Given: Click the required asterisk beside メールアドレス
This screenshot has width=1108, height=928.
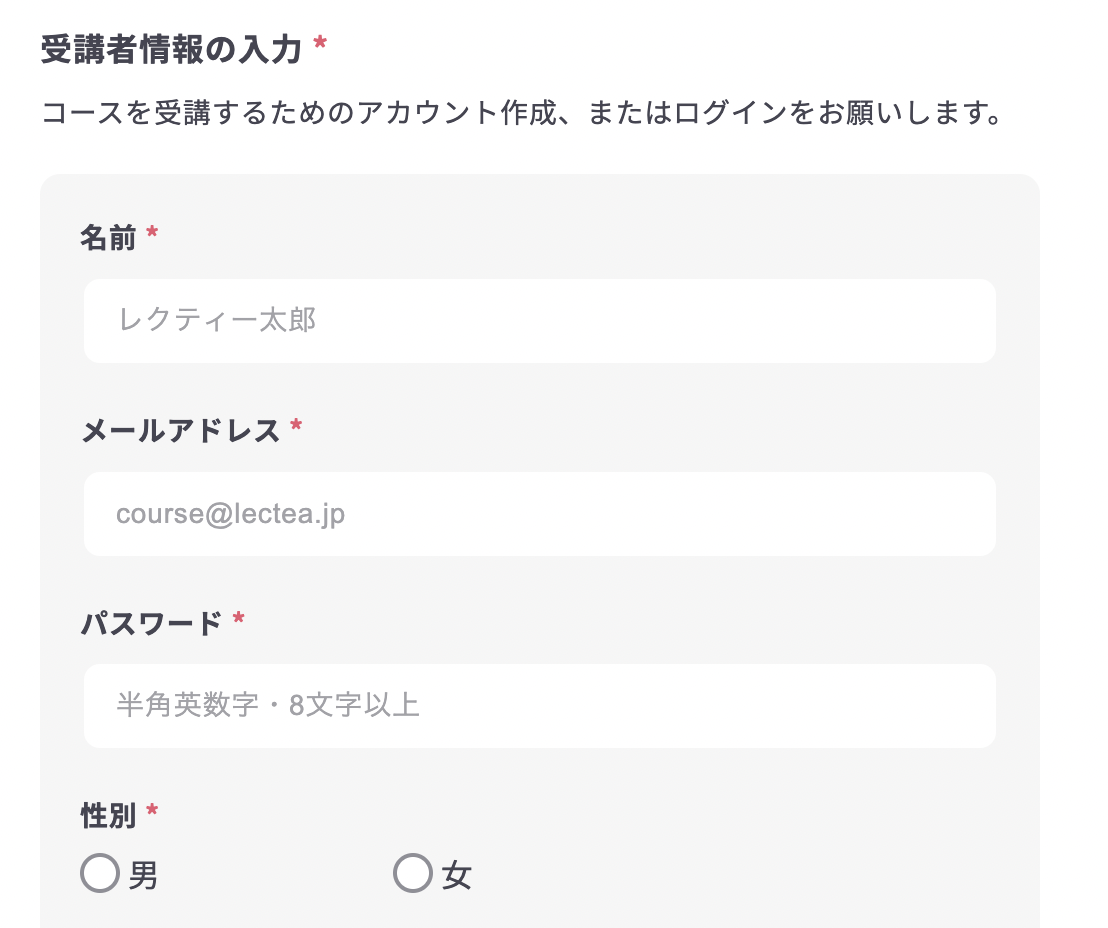Looking at the screenshot, I should pos(295,427).
